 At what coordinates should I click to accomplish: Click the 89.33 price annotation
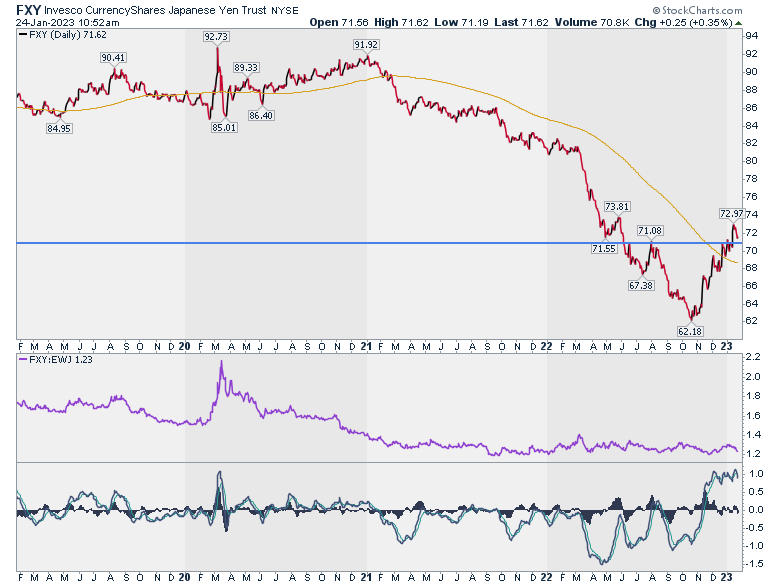(246, 68)
